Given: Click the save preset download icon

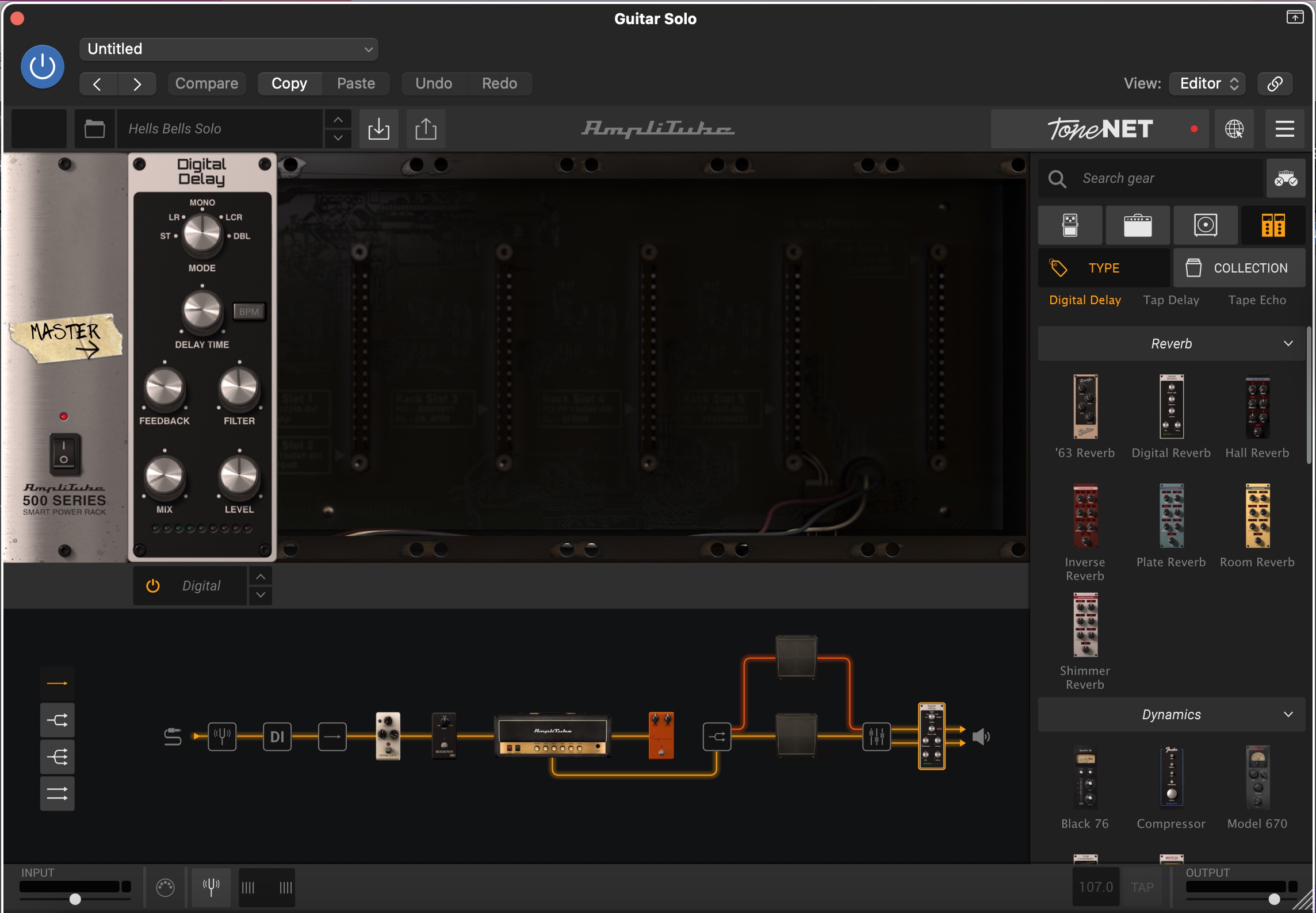Looking at the screenshot, I should 378,129.
